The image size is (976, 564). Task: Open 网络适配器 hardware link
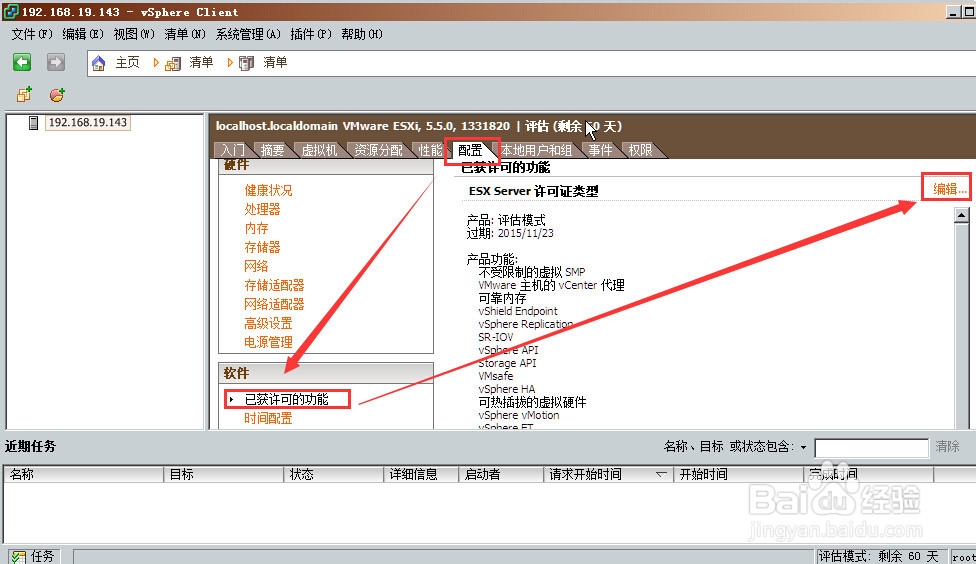(274, 304)
